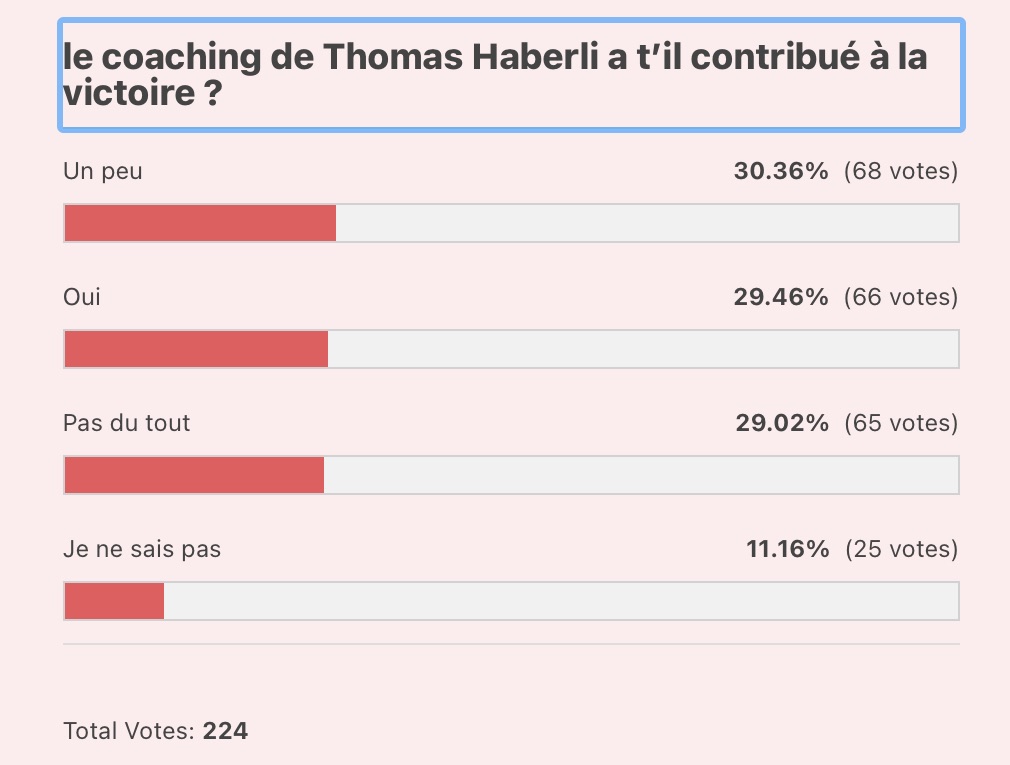The height and width of the screenshot is (765, 1010).
Task: Click the red filled part of the "Pas du tout" bar
Action: point(194,475)
